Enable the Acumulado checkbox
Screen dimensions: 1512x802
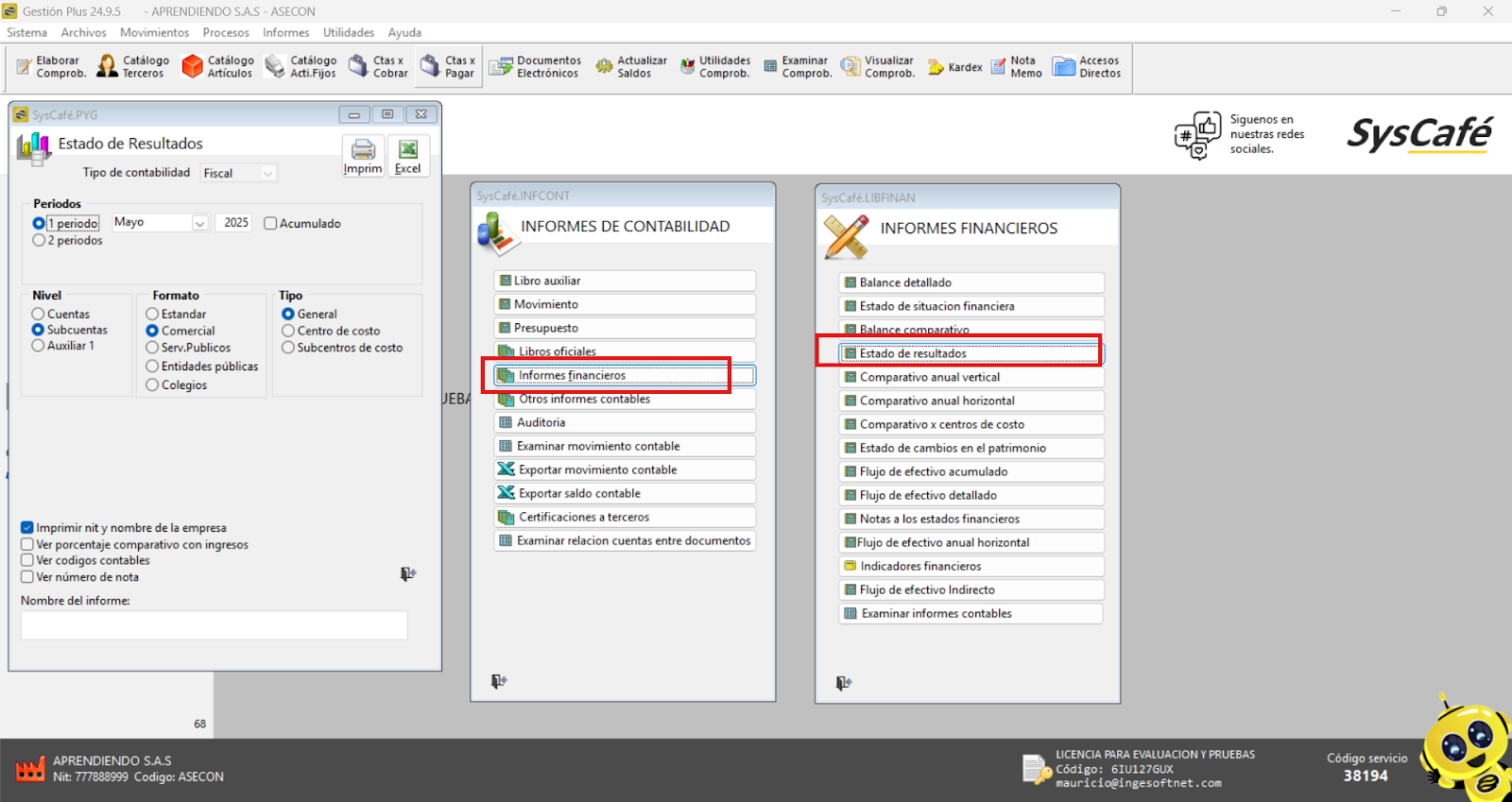tap(270, 224)
